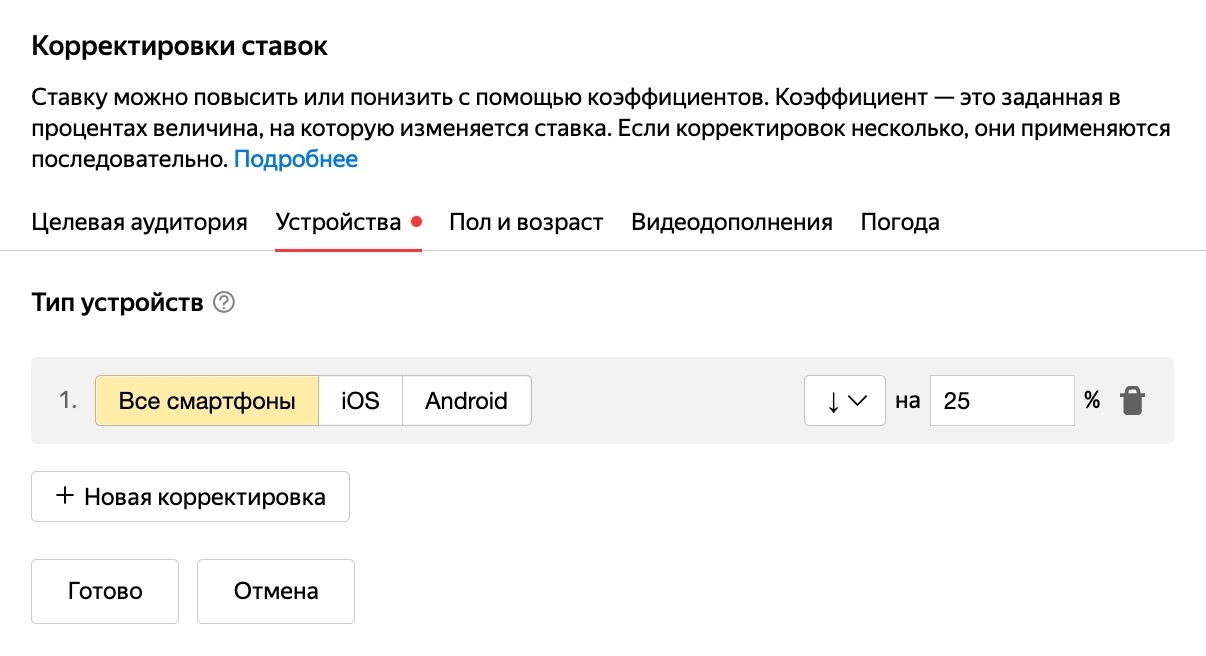
Task: Open the increase/decrease direction dropdown
Action: [x=845, y=400]
